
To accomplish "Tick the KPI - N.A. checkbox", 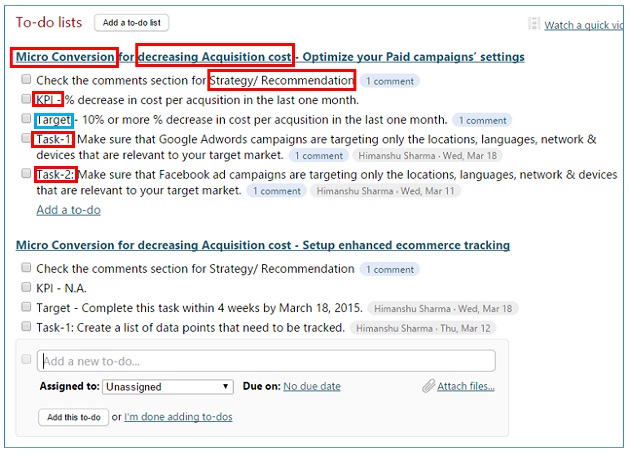I will [26, 287].
